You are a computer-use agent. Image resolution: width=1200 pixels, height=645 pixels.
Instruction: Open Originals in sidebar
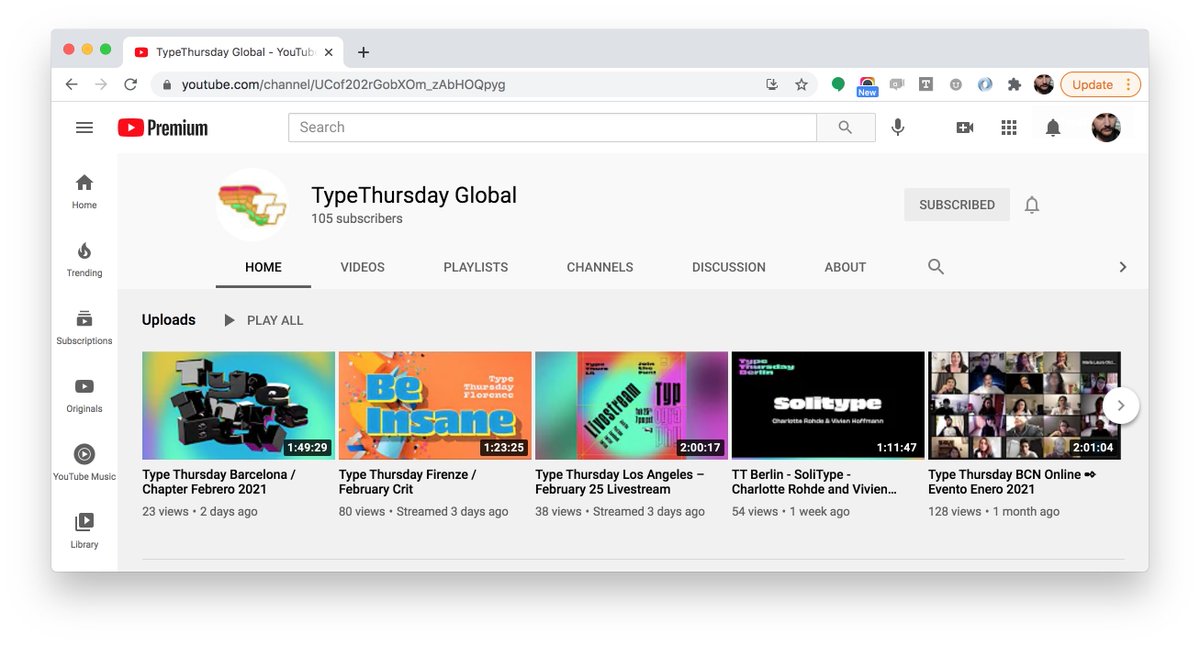pyautogui.click(x=84, y=395)
